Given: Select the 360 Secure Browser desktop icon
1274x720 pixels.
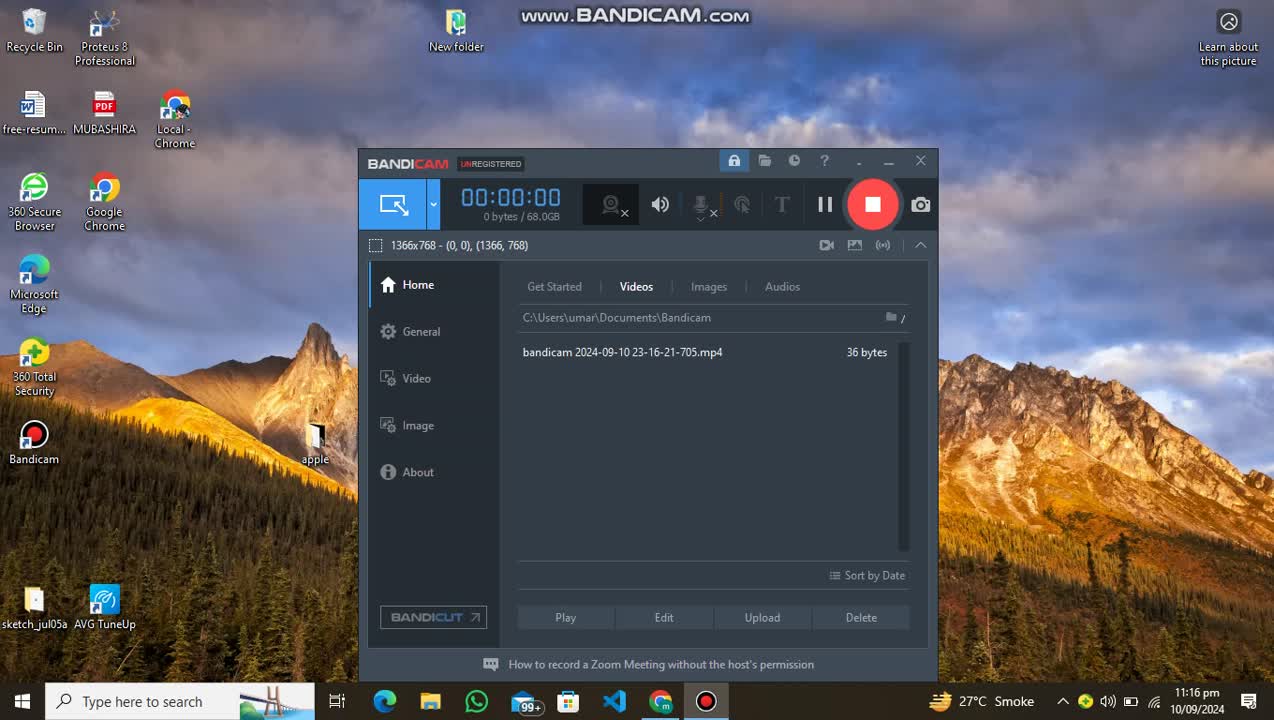Looking at the screenshot, I should click(34, 202).
